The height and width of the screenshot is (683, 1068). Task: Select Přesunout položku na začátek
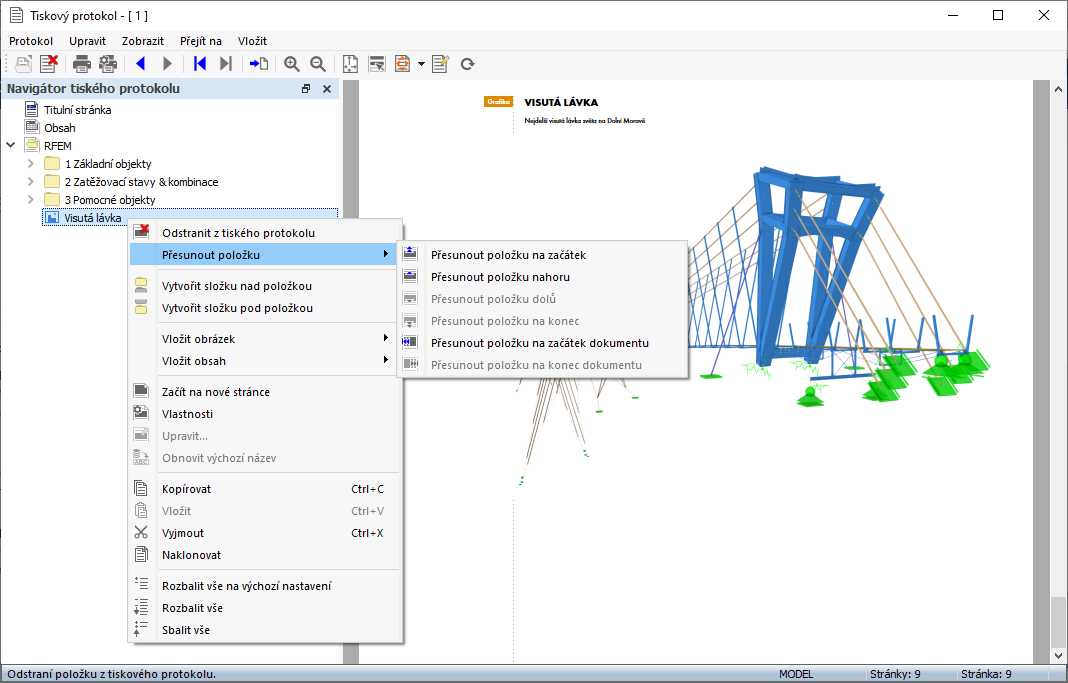(542, 255)
